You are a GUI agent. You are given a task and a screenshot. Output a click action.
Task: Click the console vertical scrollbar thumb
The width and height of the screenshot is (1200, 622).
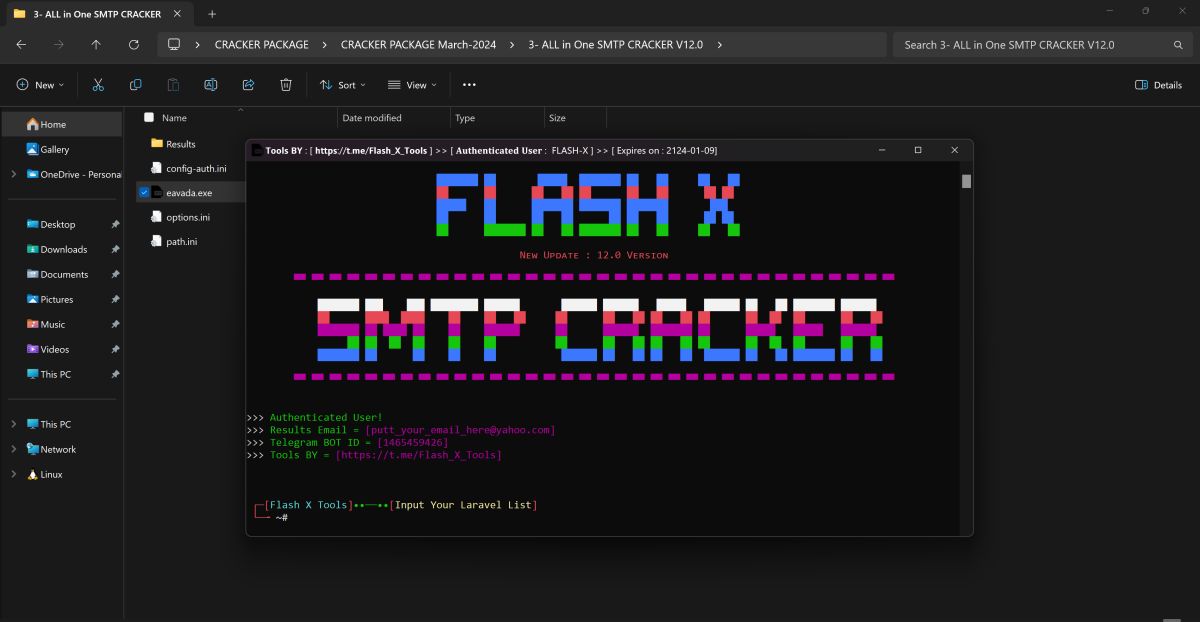click(966, 181)
